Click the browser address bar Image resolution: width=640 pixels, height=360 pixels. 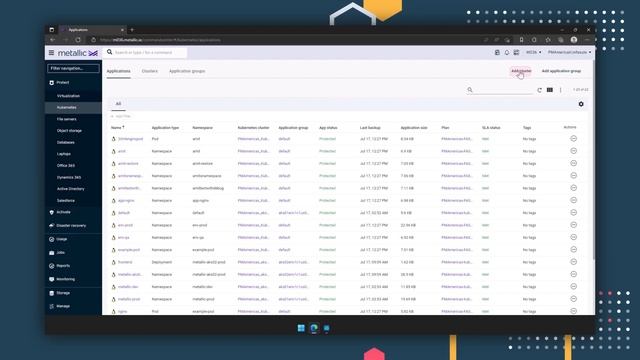coord(286,40)
